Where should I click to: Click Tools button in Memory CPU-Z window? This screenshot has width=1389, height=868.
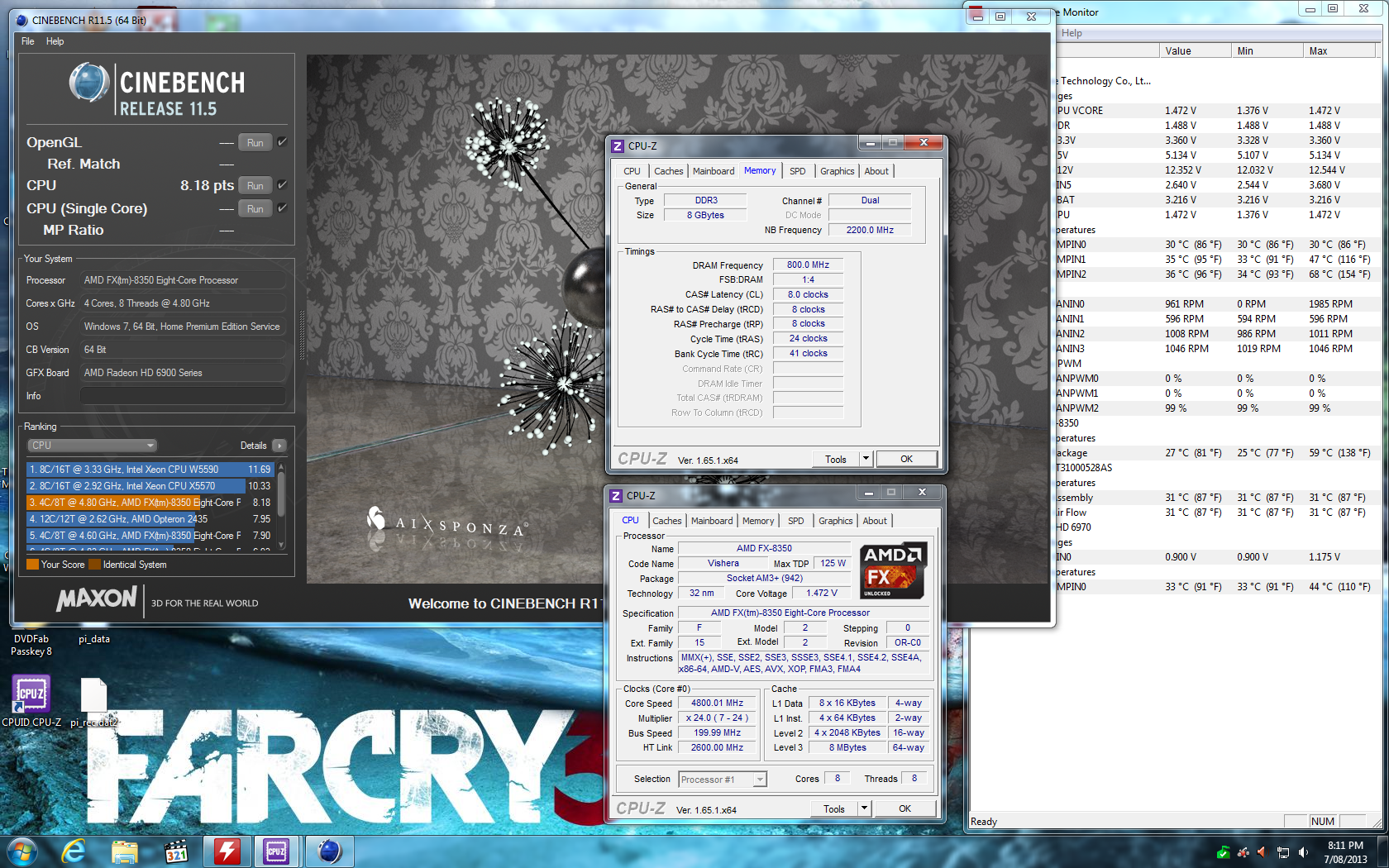(835, 459)
